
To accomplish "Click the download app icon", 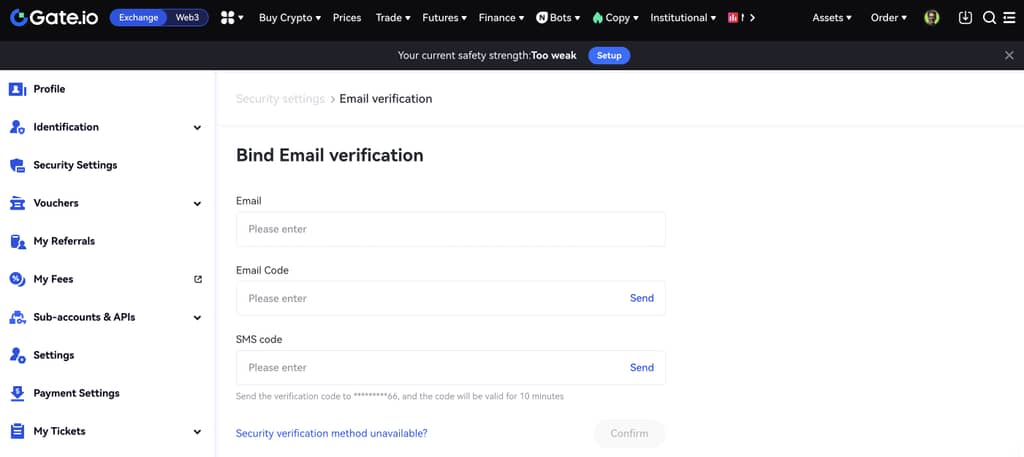I will tap(965, 18).
